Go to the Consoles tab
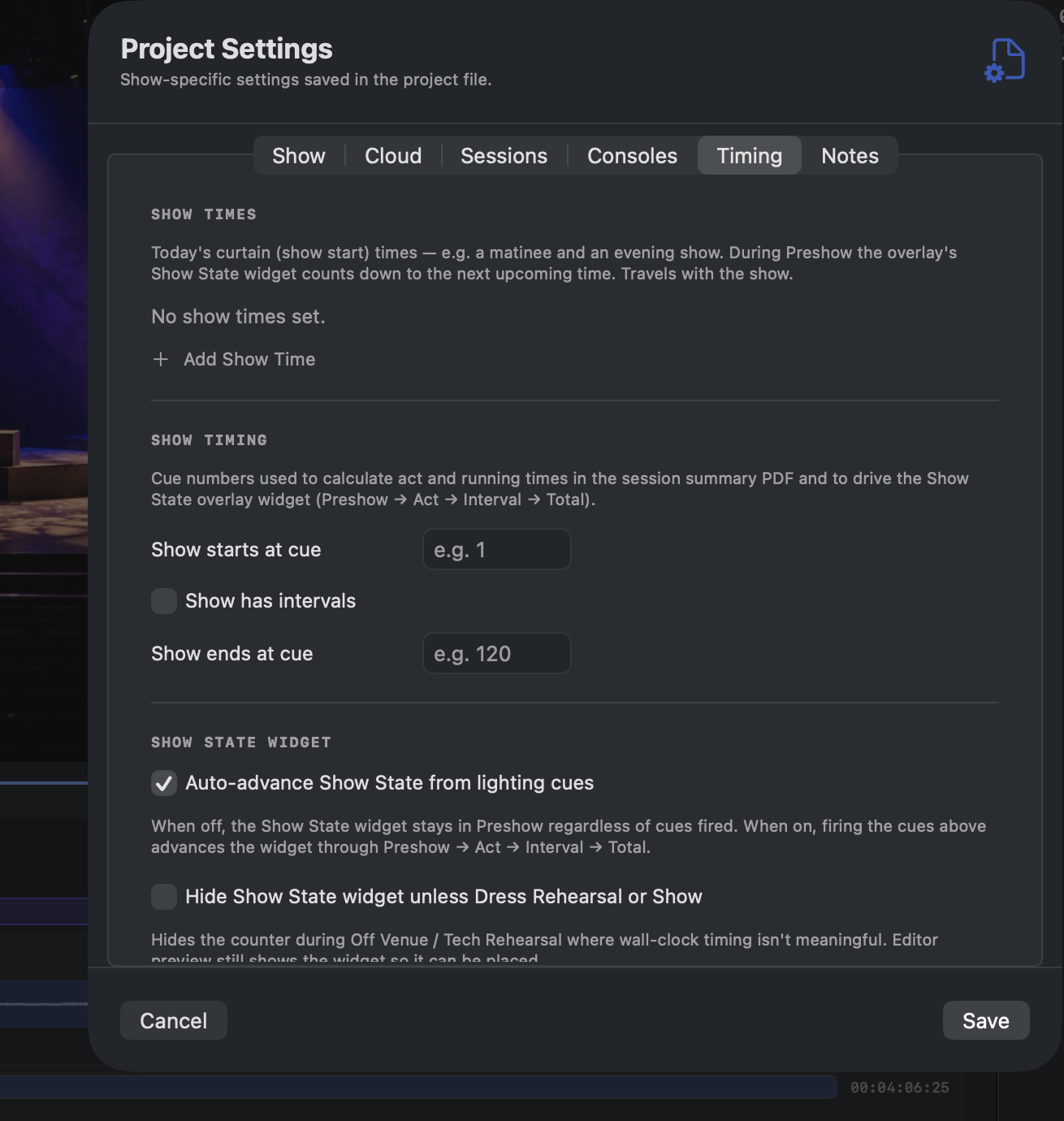This screenshot has height=1121, width=1064. pos(632,155)
